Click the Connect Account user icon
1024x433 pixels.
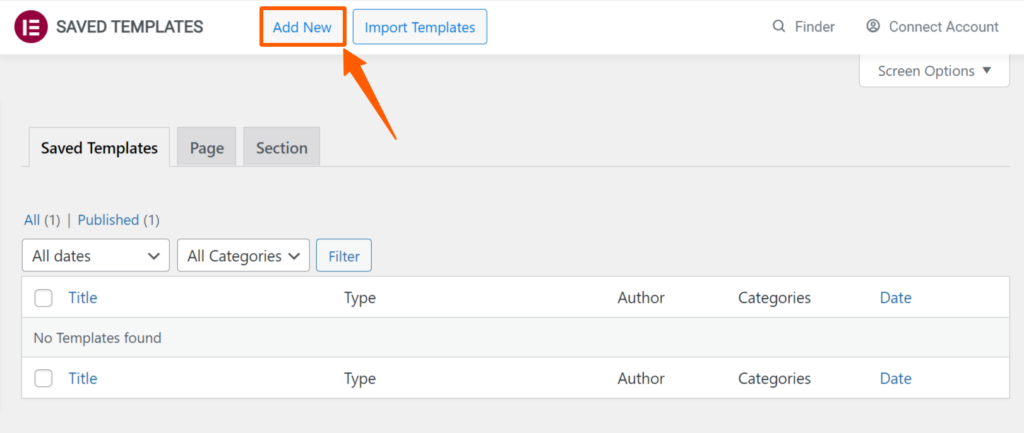coord(872,26)
